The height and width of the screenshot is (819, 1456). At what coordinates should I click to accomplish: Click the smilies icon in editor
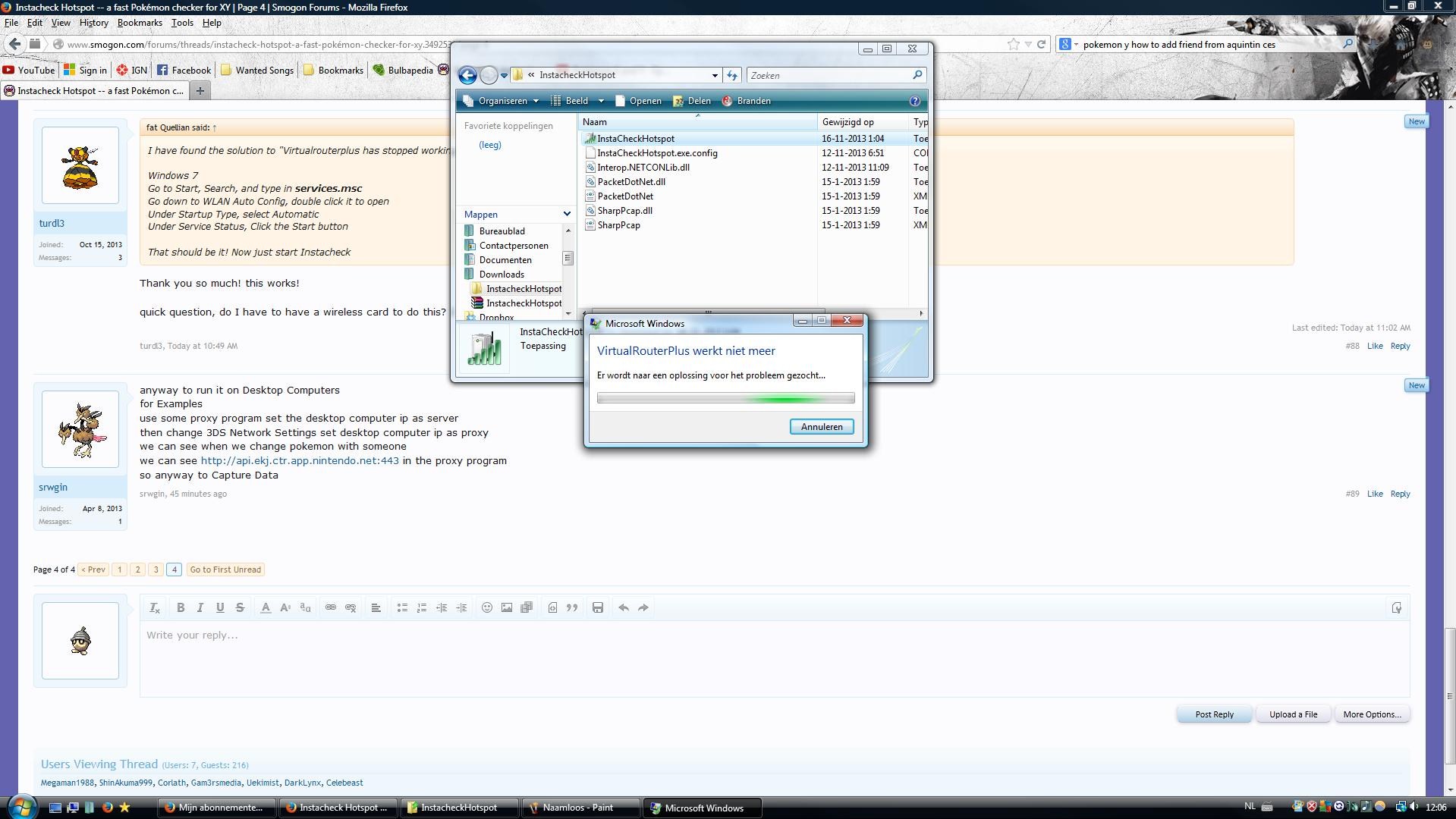point(487,607)
